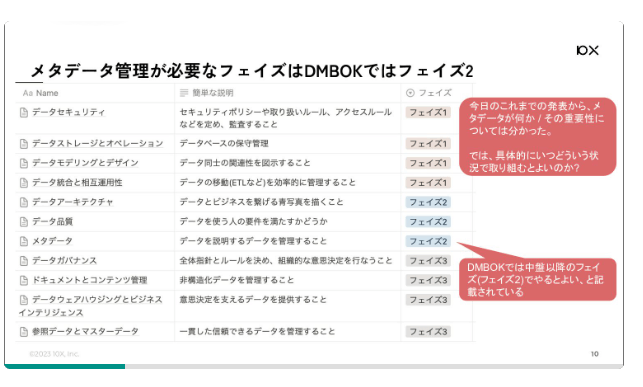
Task: Click the slide title メタデータ管理が必要なフェイズ
Action: point(252,71)
